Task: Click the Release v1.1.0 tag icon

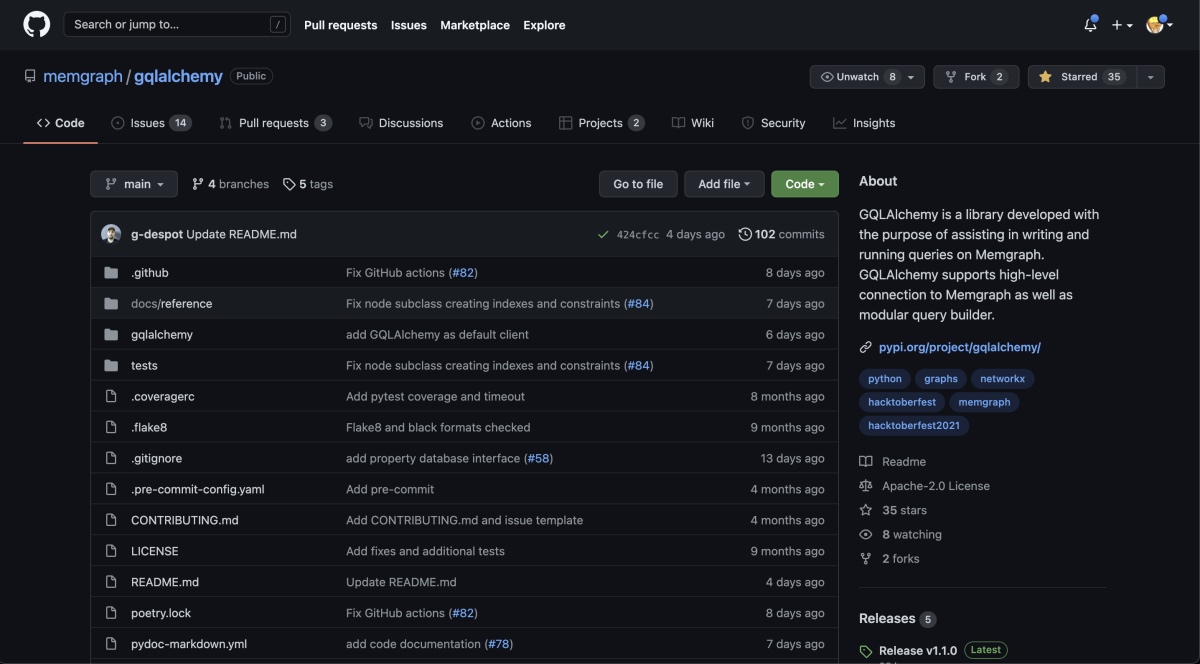Action: click(x=866, y=652)
